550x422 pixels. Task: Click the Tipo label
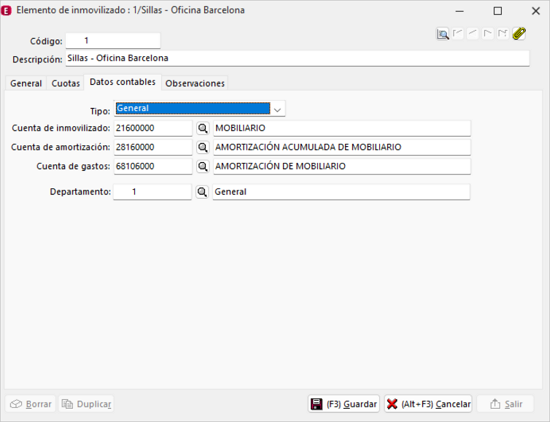(100, 111)
